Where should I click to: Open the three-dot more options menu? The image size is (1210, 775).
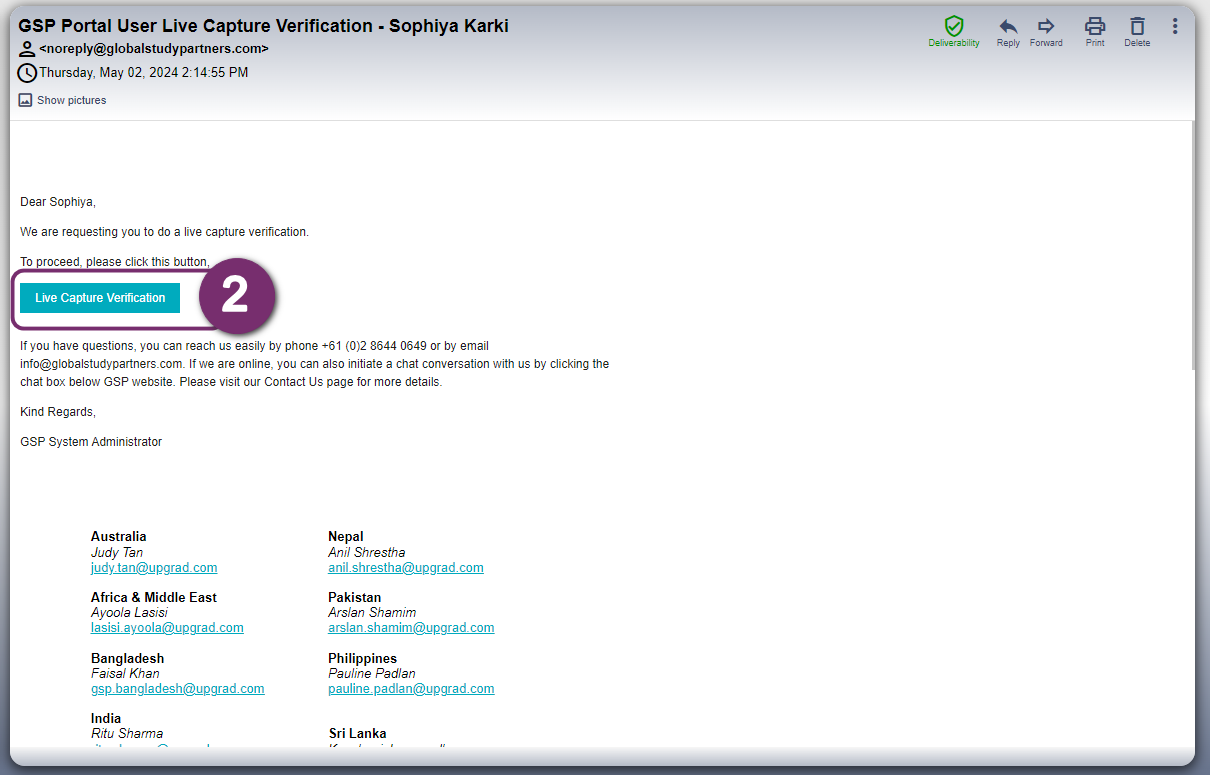click(x=1175, y=26)
